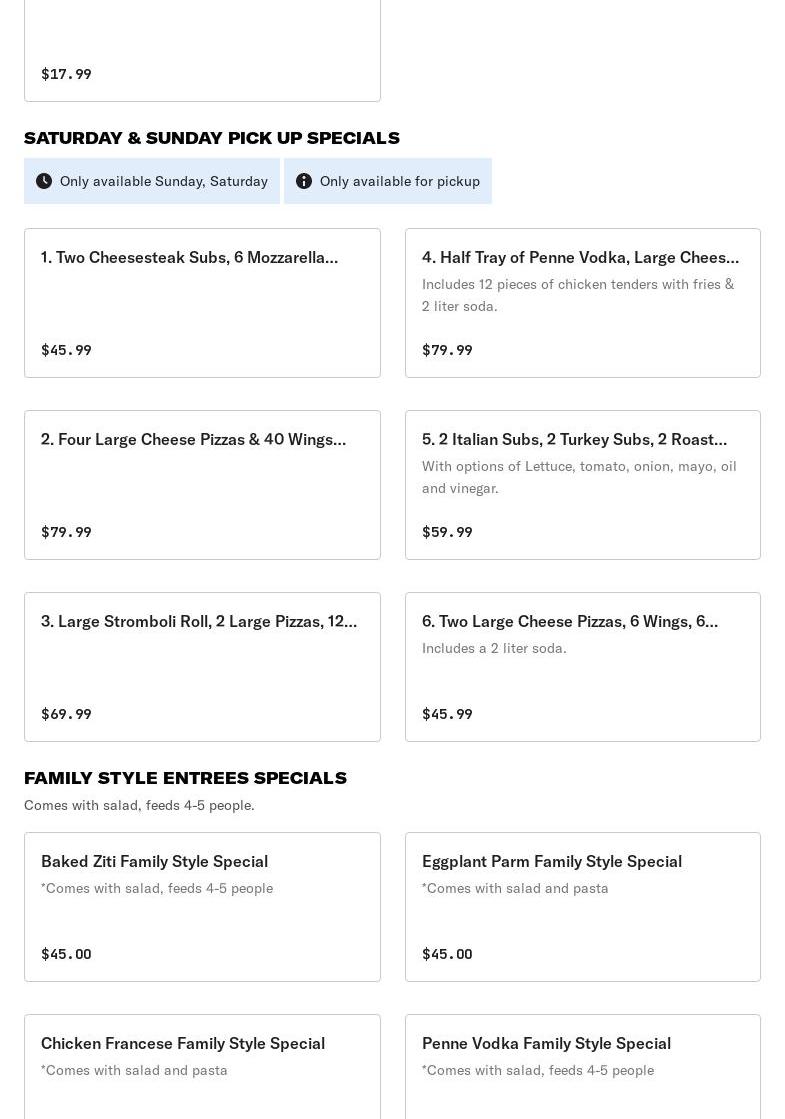Click the Only available Sunday, Saturday badge

coord(152,181)
